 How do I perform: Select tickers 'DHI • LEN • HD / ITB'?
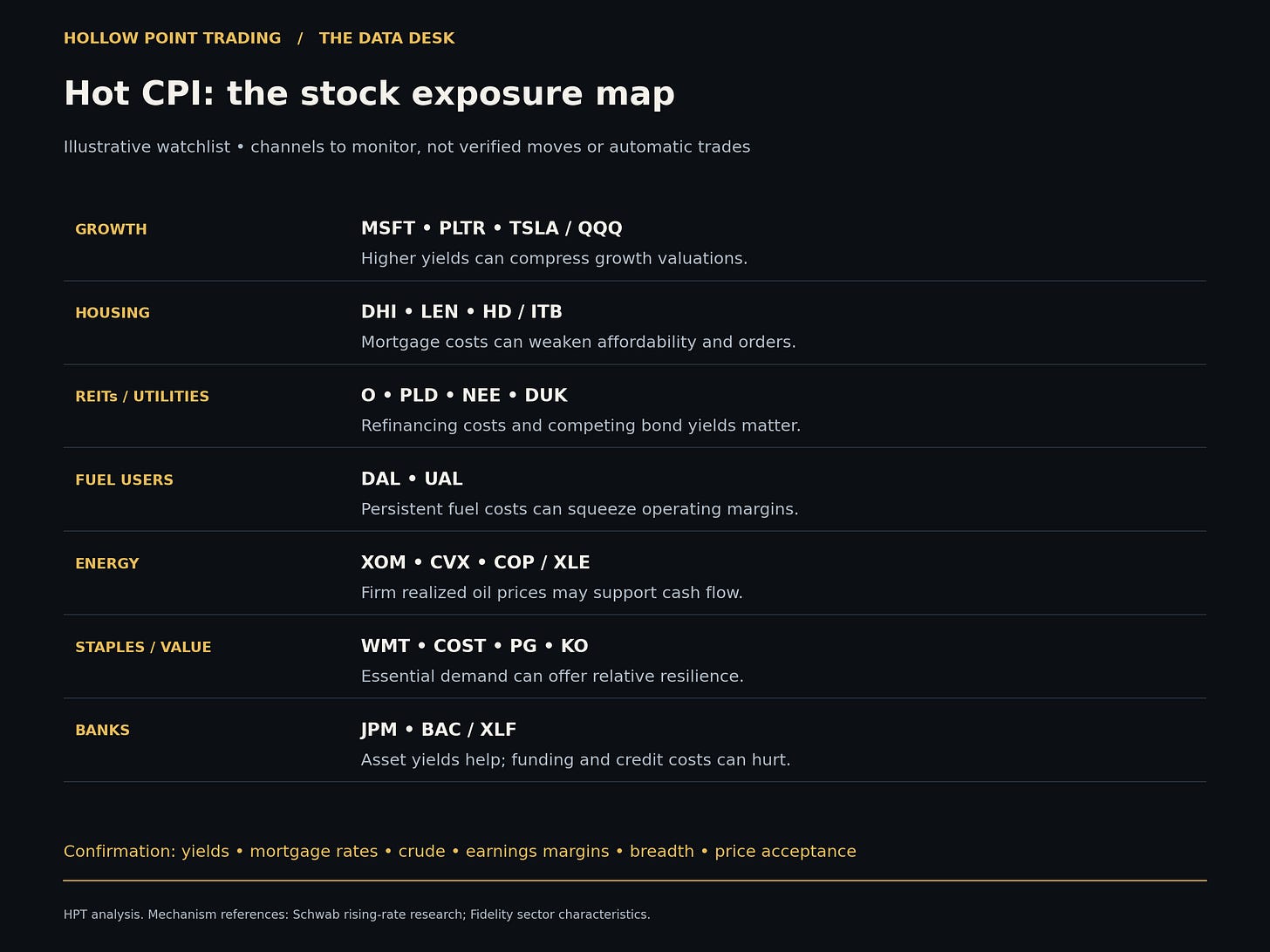point(461,312)
